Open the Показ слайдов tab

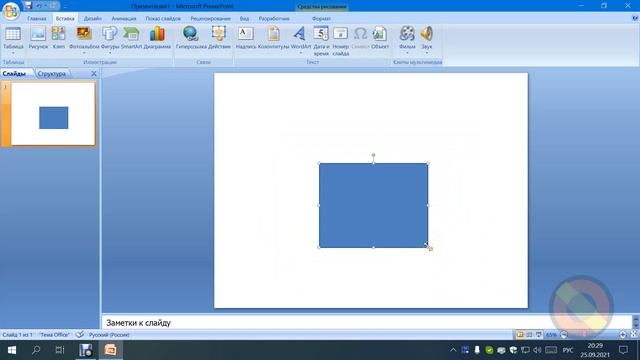163,18
